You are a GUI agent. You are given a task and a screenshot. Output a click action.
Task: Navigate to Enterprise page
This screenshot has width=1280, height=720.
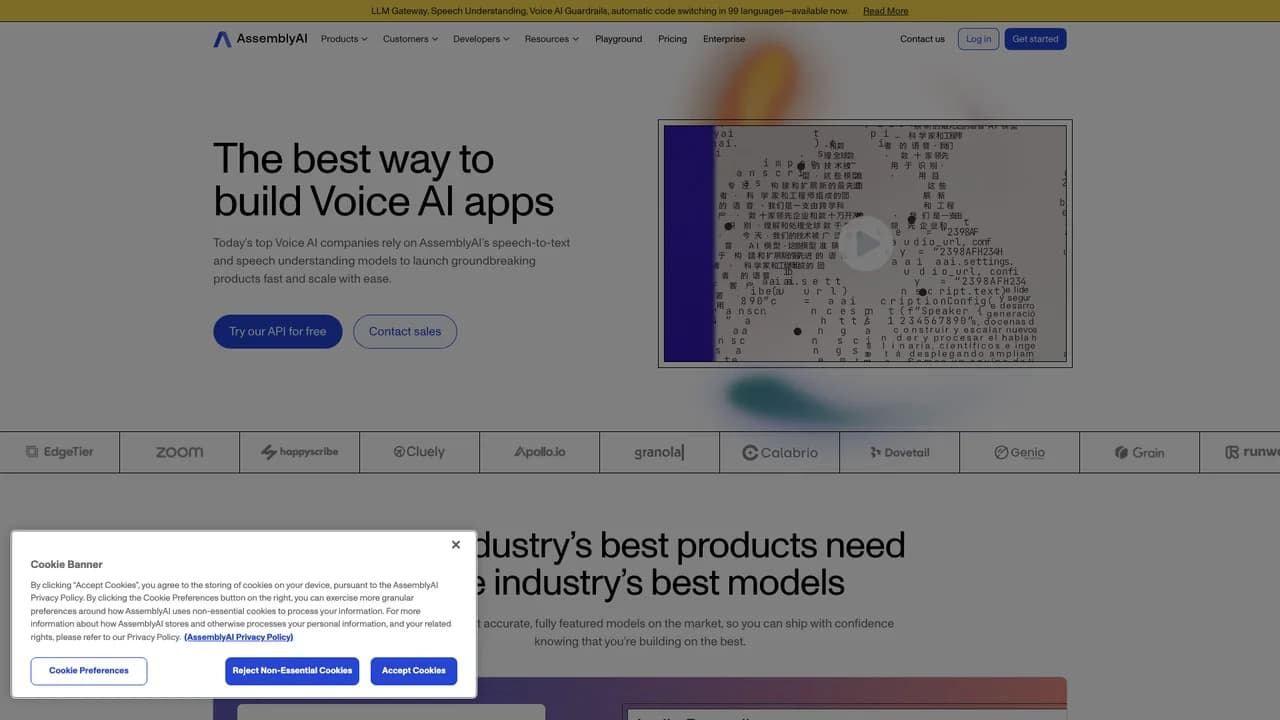click(x=724, y=39)
